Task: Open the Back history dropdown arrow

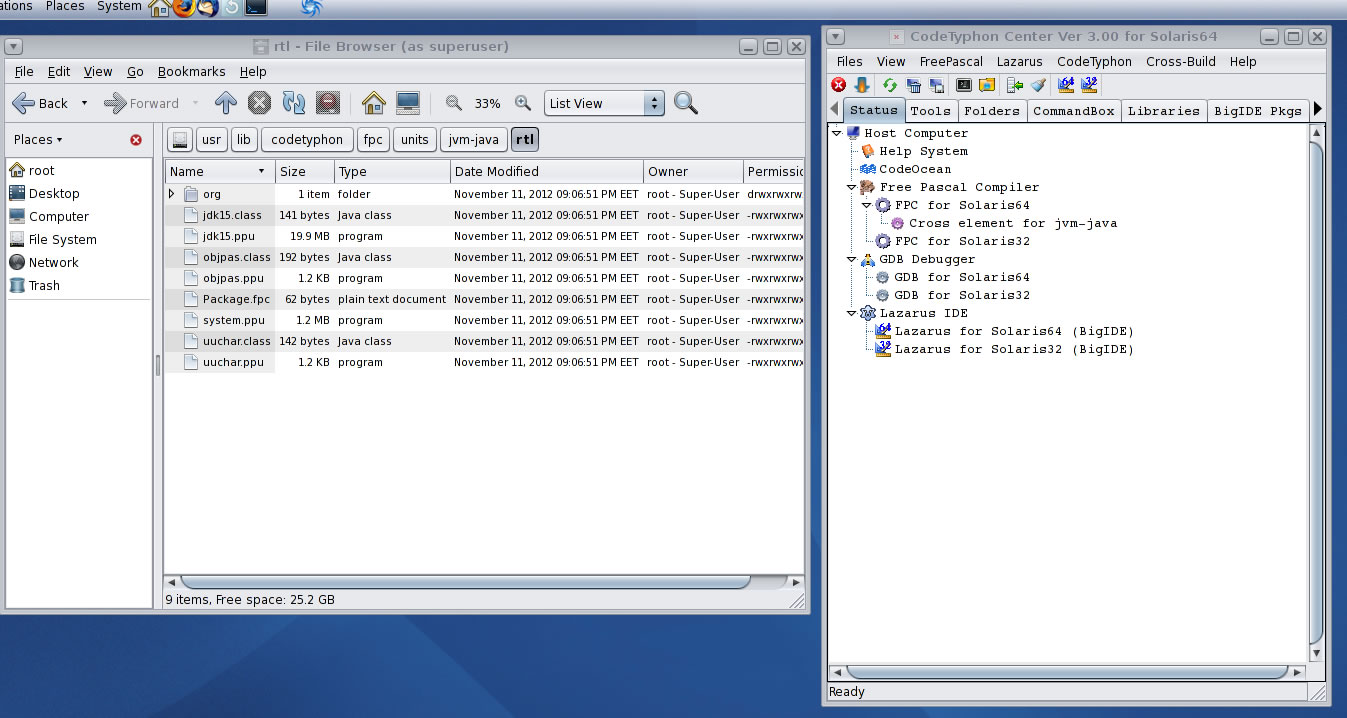Action: pyautogui.click(x=84, y=103)
